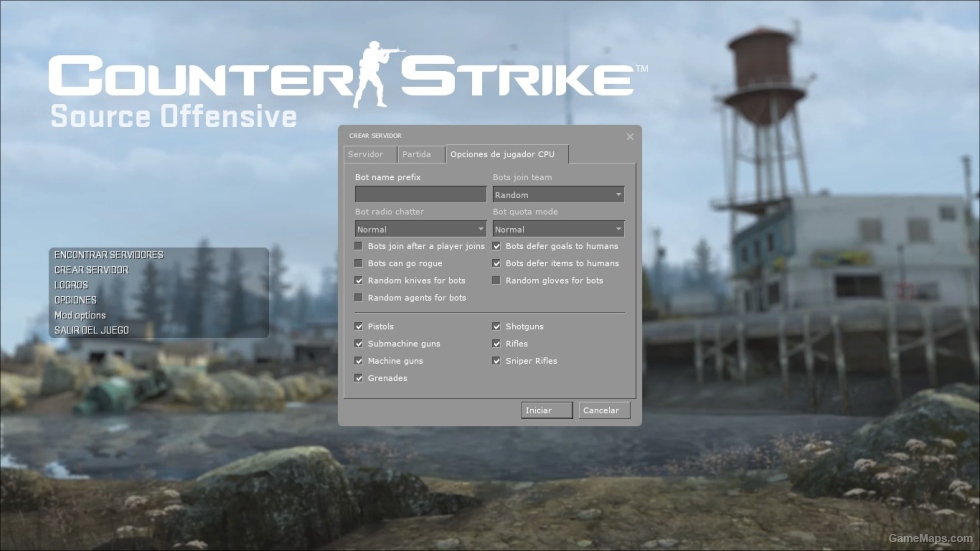Screen dimensions: 980x551
Task: Click the Cancelar button
Action: [604, 410]
